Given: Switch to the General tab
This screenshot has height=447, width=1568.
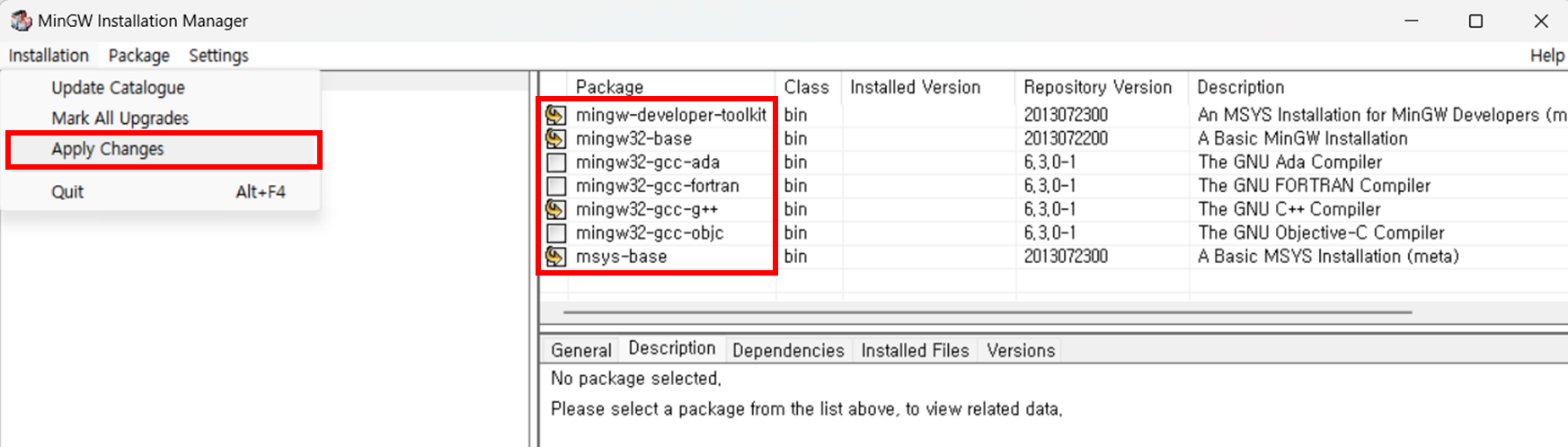Looking at the screenshot, I should click(x=580, y=350).
